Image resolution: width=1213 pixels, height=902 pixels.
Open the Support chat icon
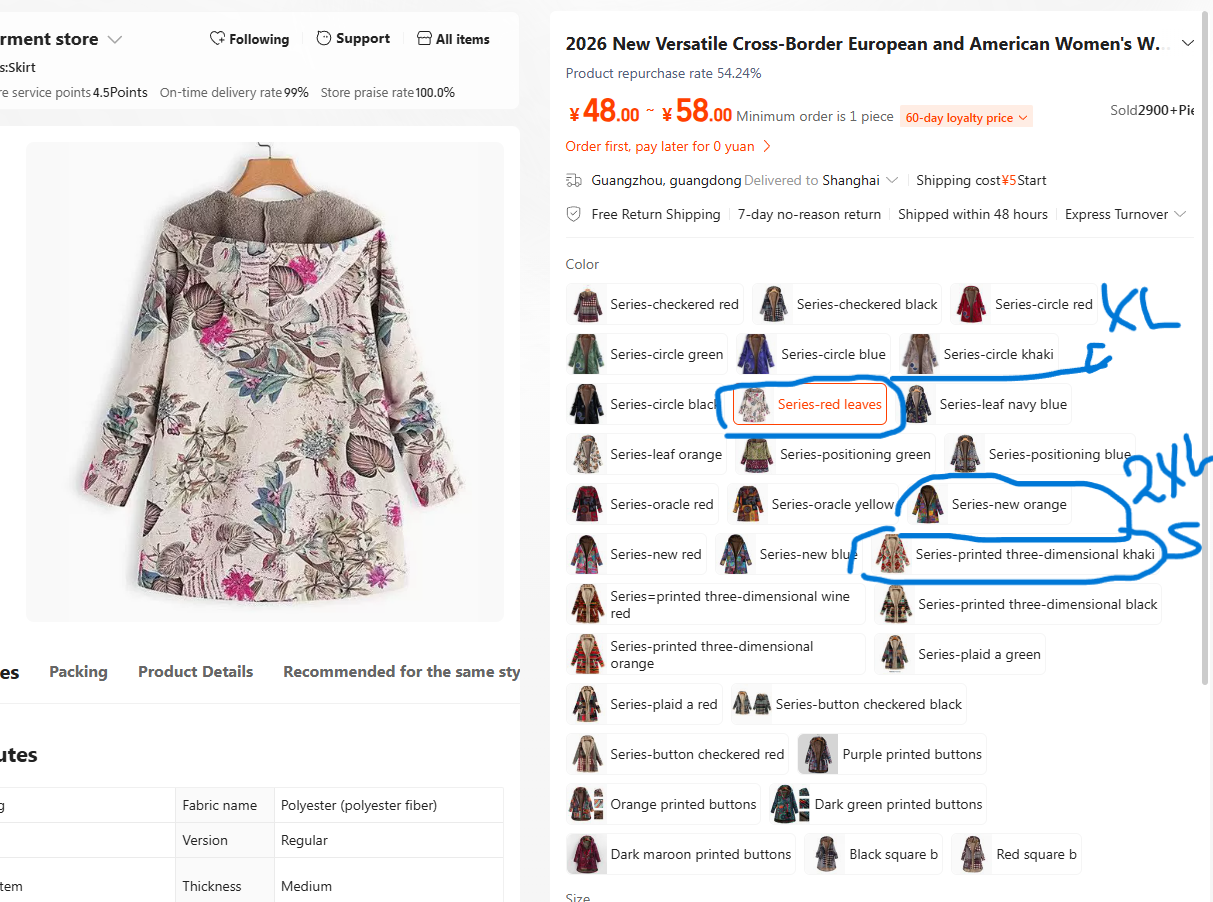click(324, 38)
